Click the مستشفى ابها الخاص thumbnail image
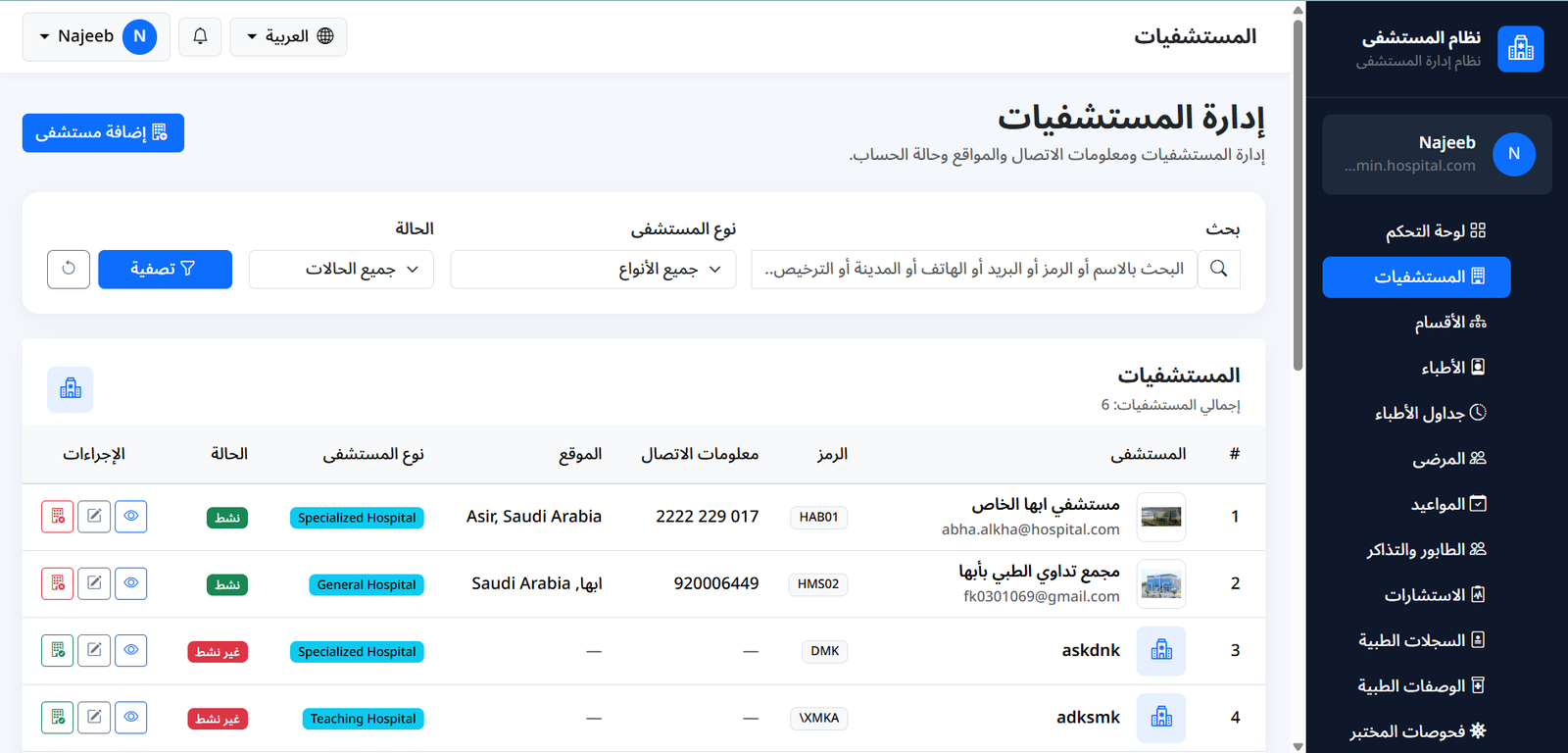This screenshot has height=753, width=1568. point(1161,517)
